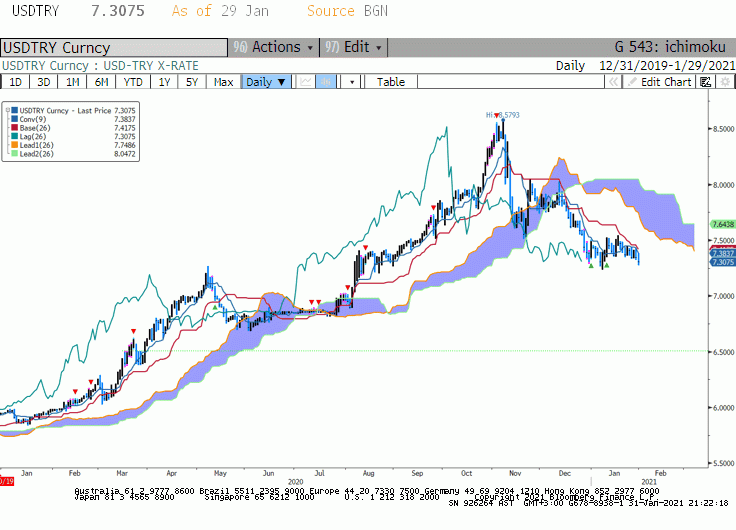Select the Max range tab
This screenshot has width=736, height=530.
(223, 82)
